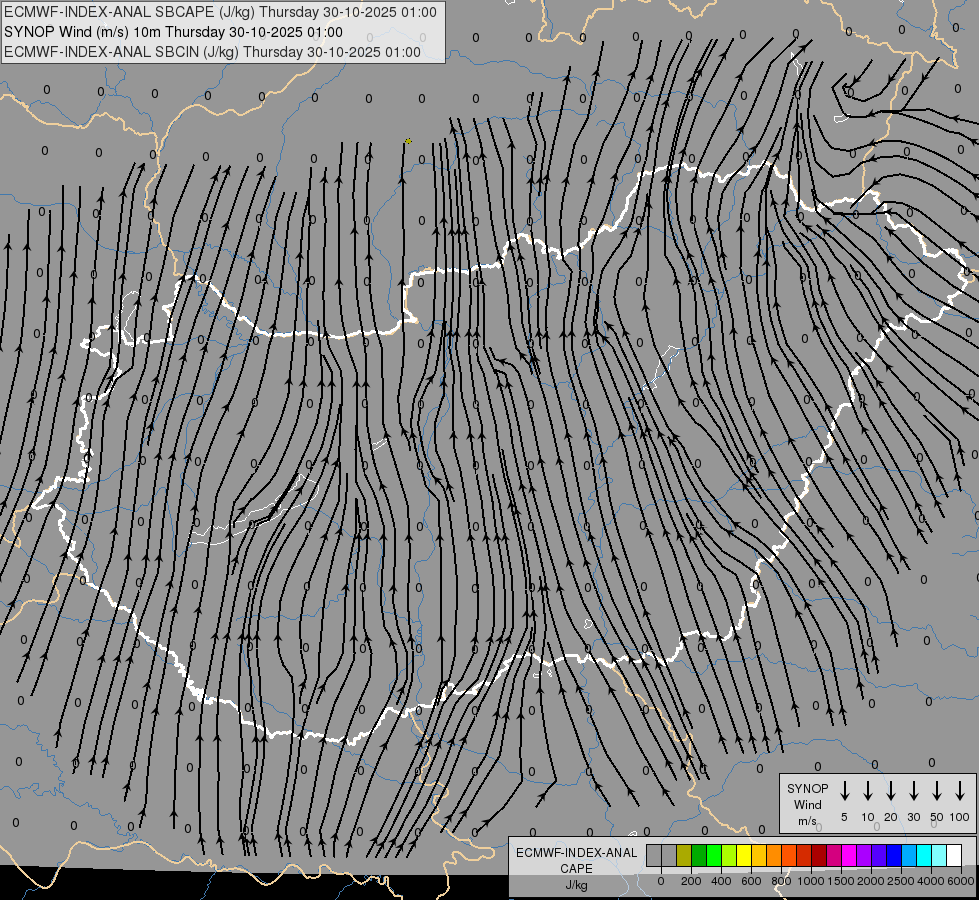Click the wind vortex swirl in the northeast

point(848,90)
